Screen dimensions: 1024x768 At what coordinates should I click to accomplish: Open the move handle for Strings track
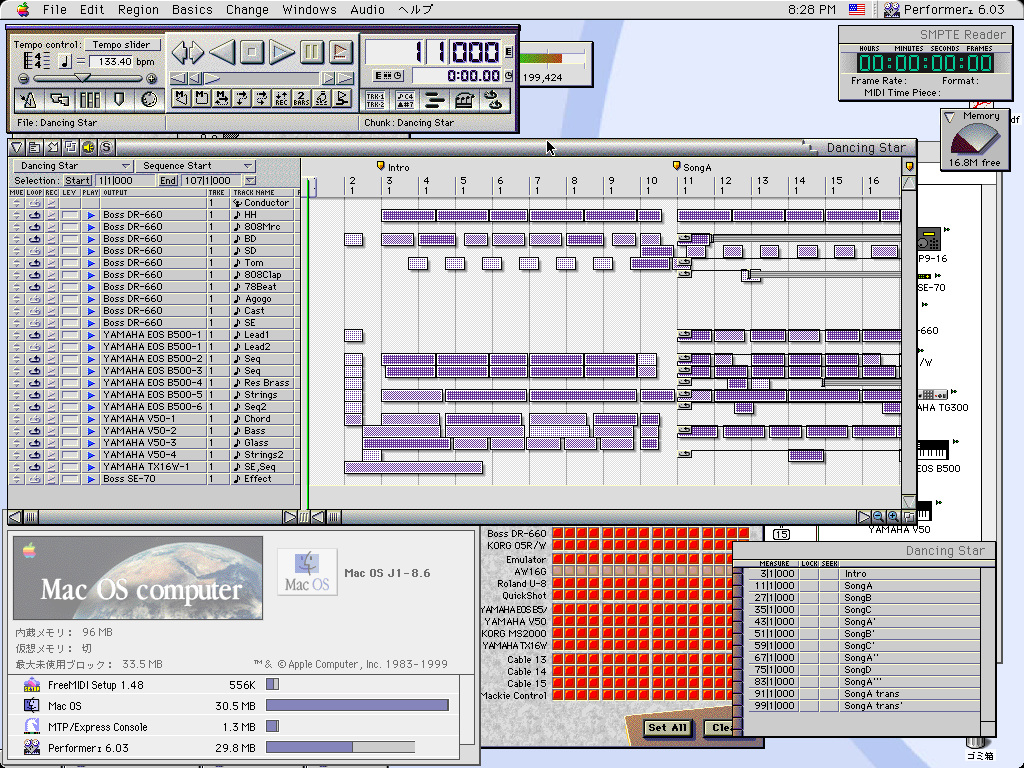17,395
